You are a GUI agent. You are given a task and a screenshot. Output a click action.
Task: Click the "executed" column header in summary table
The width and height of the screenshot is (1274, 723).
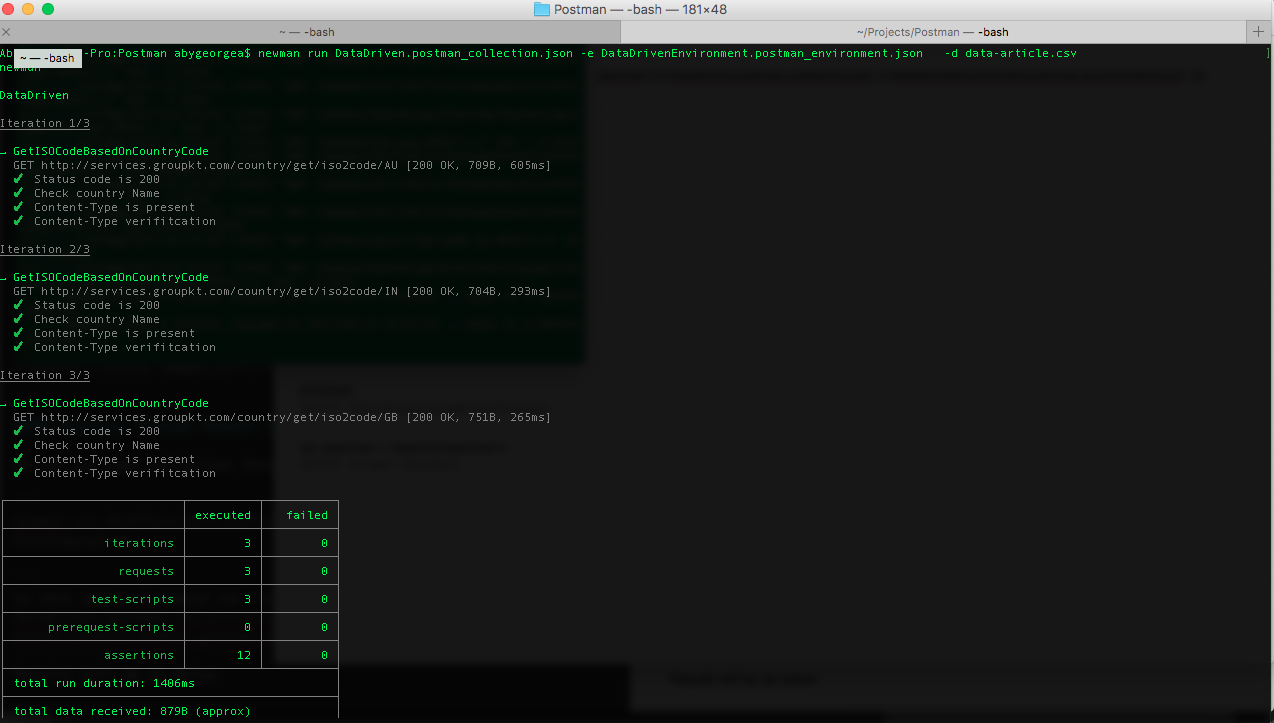(223, 515)
